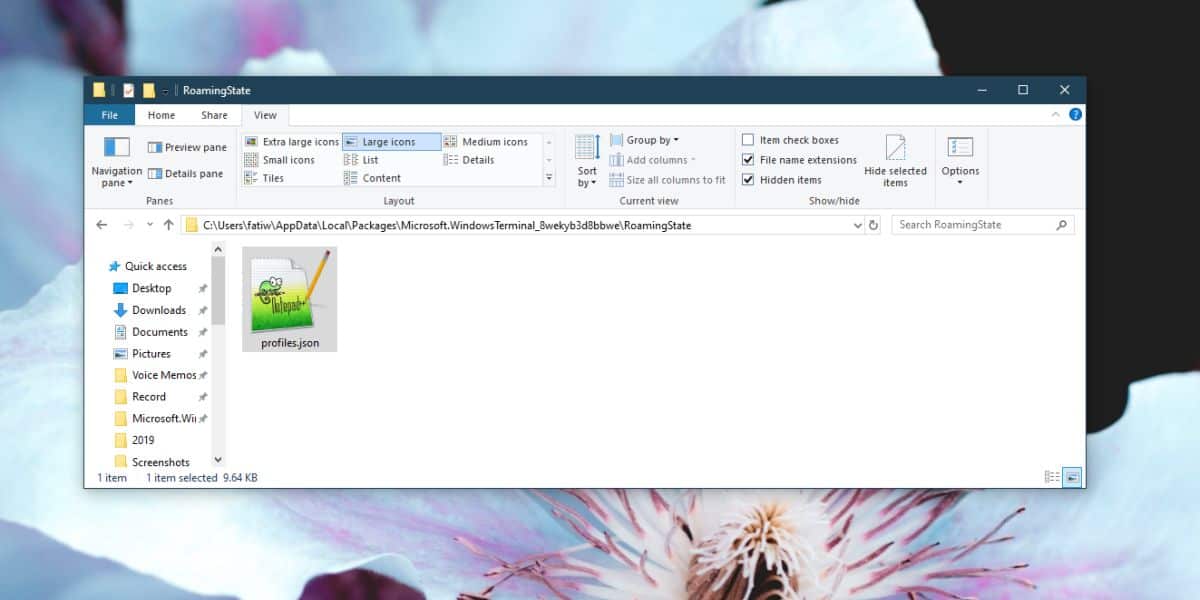Toggle the Details pane
Image resolution: width=1200 pixels, height=600 pixels.
pyautogui.click(x=185, y=173)
